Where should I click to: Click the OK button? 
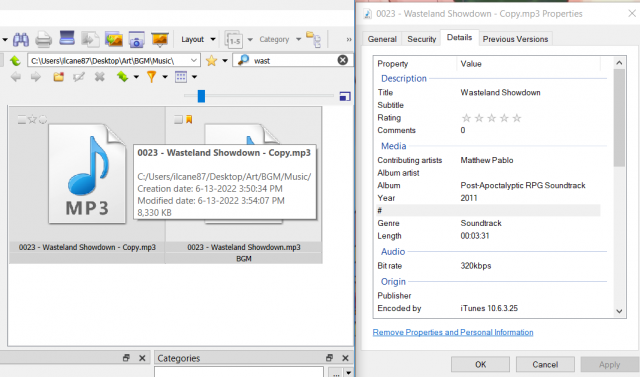(480, 364)
